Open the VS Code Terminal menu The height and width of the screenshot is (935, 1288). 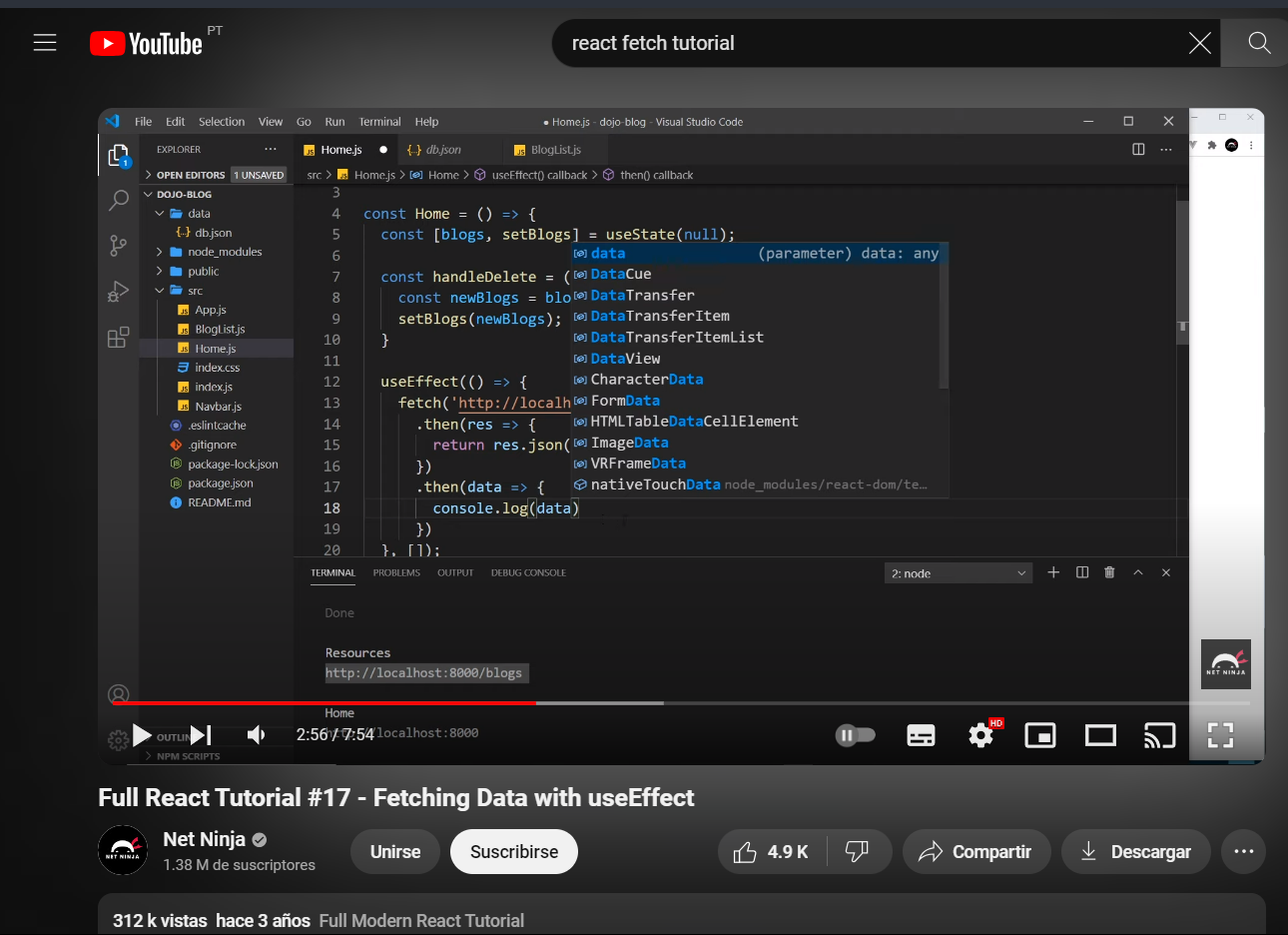pos(380,122)
